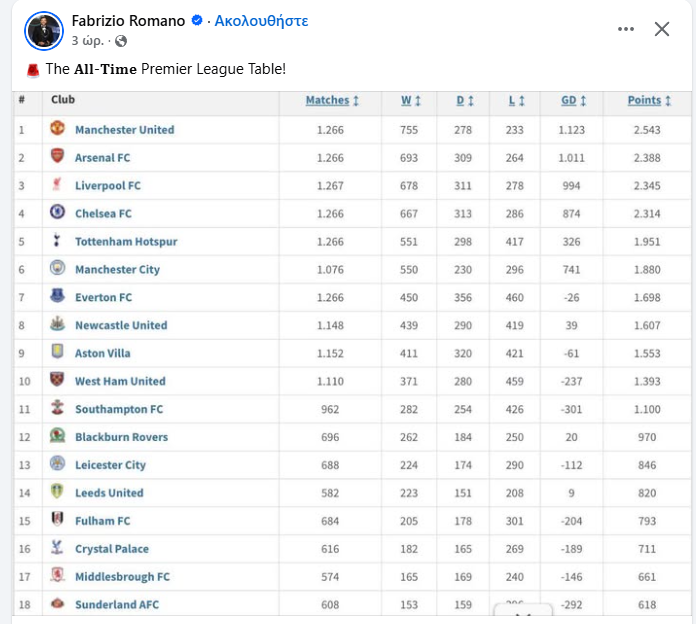Click the Newcastle United crest icon
This screenshot has width=696, height=624.
(x=57, y=325)
